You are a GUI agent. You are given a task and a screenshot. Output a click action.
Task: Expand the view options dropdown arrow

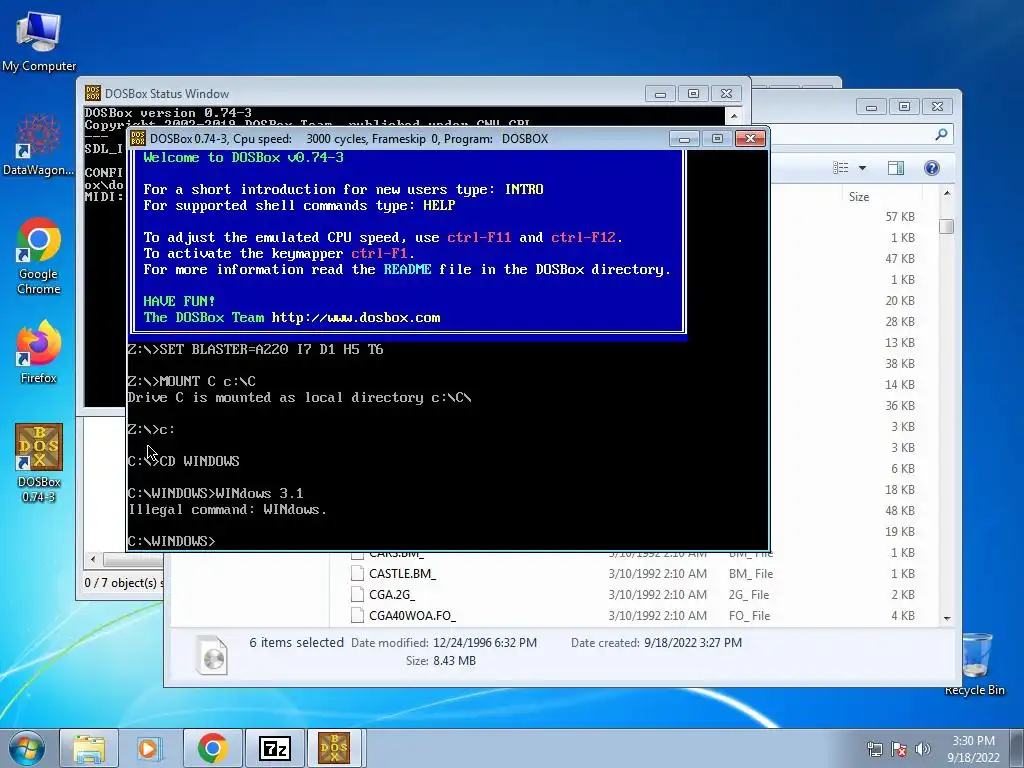click(x=862, y=168)
